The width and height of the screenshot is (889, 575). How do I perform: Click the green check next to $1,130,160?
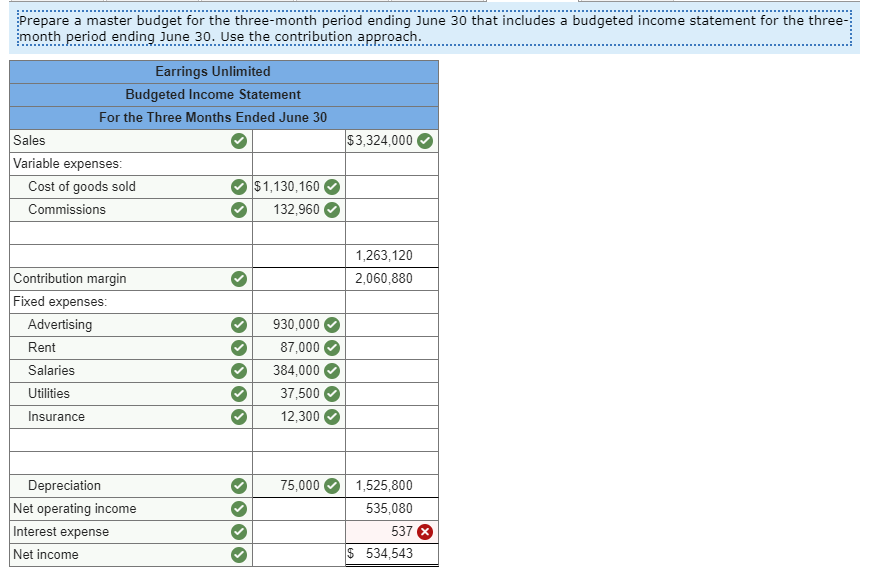pyautogui.click(x=332, y=187)
